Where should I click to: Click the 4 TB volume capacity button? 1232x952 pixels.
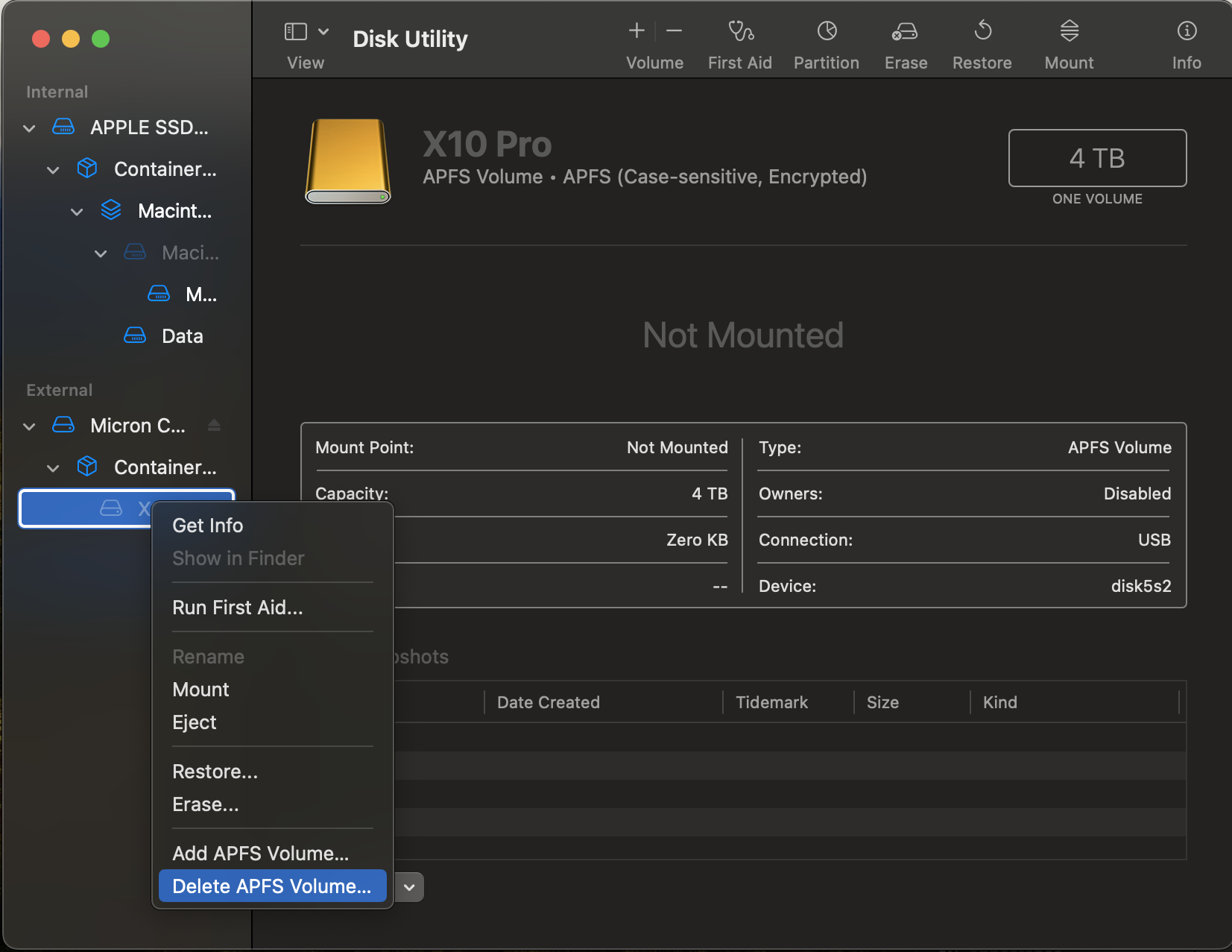(x=1096, y=158)
